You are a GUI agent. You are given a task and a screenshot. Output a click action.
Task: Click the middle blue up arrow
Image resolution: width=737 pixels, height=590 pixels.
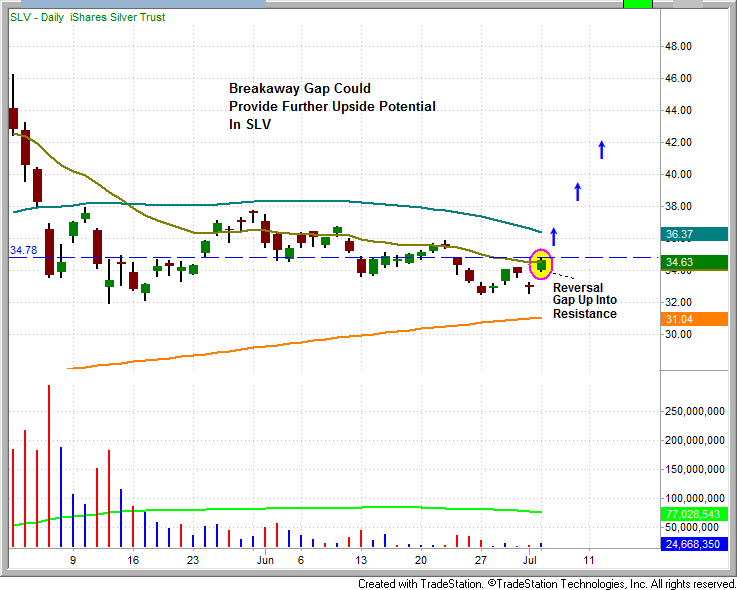(577, 191)
